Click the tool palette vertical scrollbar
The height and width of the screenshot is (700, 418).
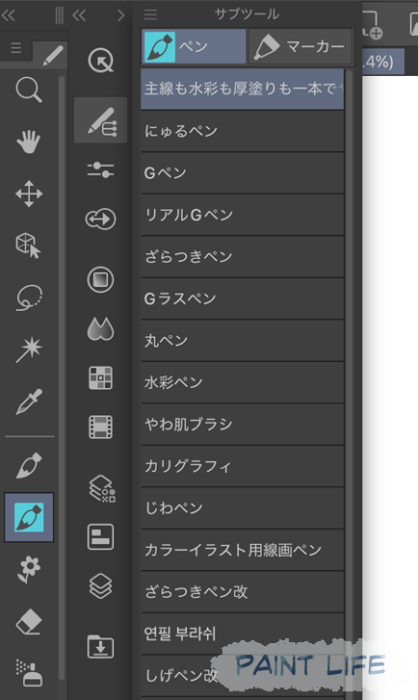click(x=62, y=377)
